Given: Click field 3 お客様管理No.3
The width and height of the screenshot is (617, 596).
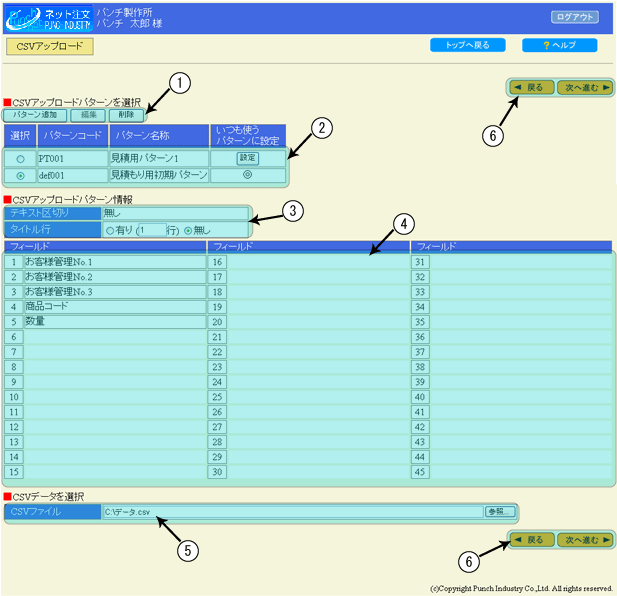Looking at the screenshot, I should 115,292.
